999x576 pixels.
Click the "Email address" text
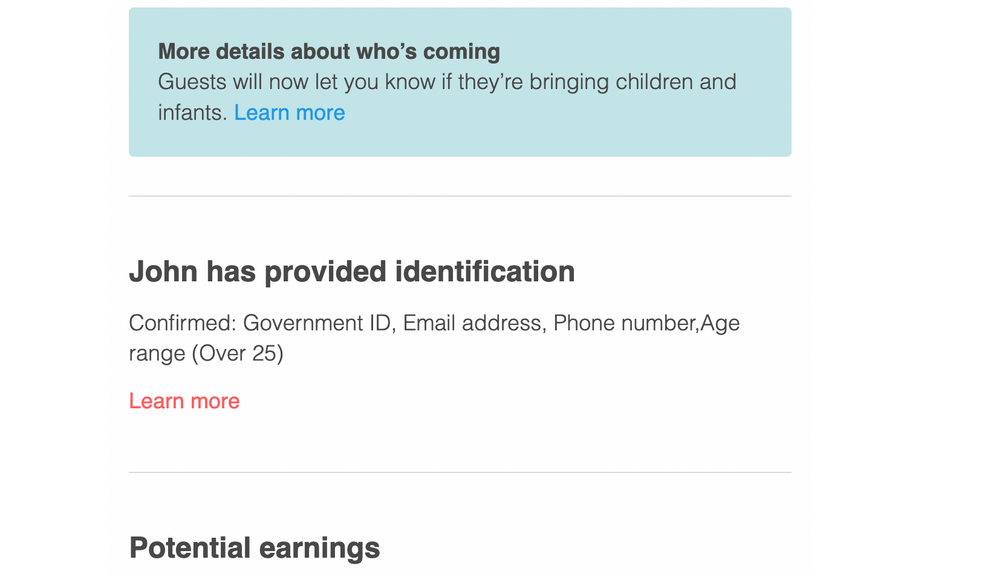tap(472, 323)
